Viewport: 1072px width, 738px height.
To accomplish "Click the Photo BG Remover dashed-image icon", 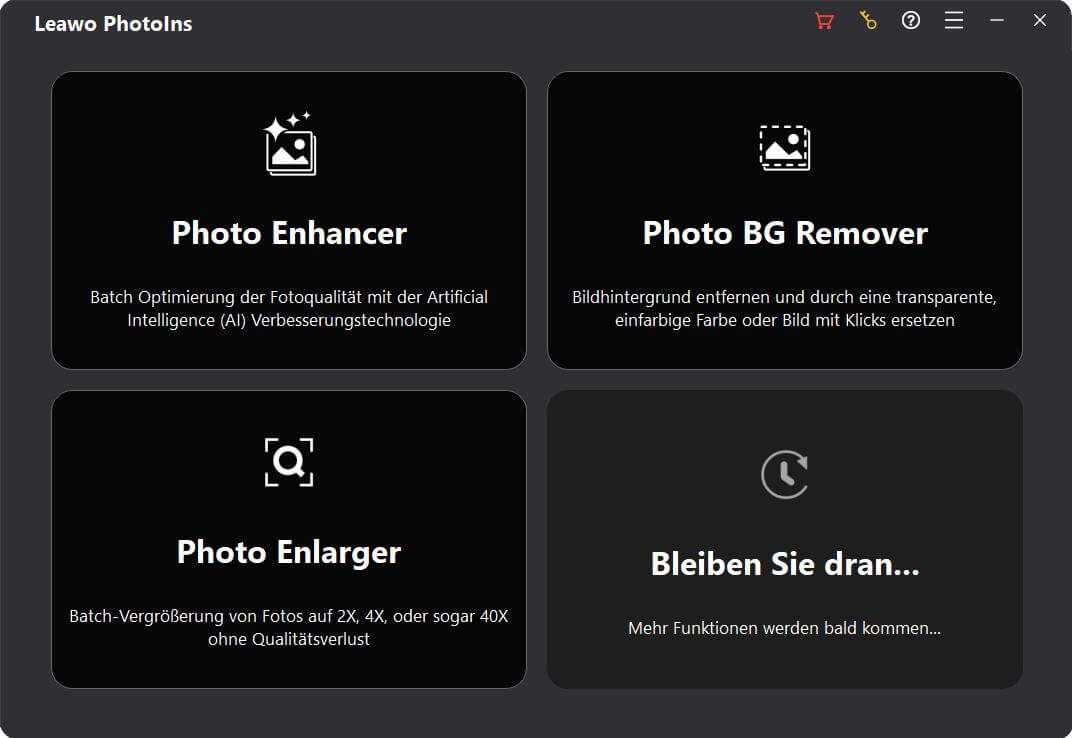I will pos(785,147).
